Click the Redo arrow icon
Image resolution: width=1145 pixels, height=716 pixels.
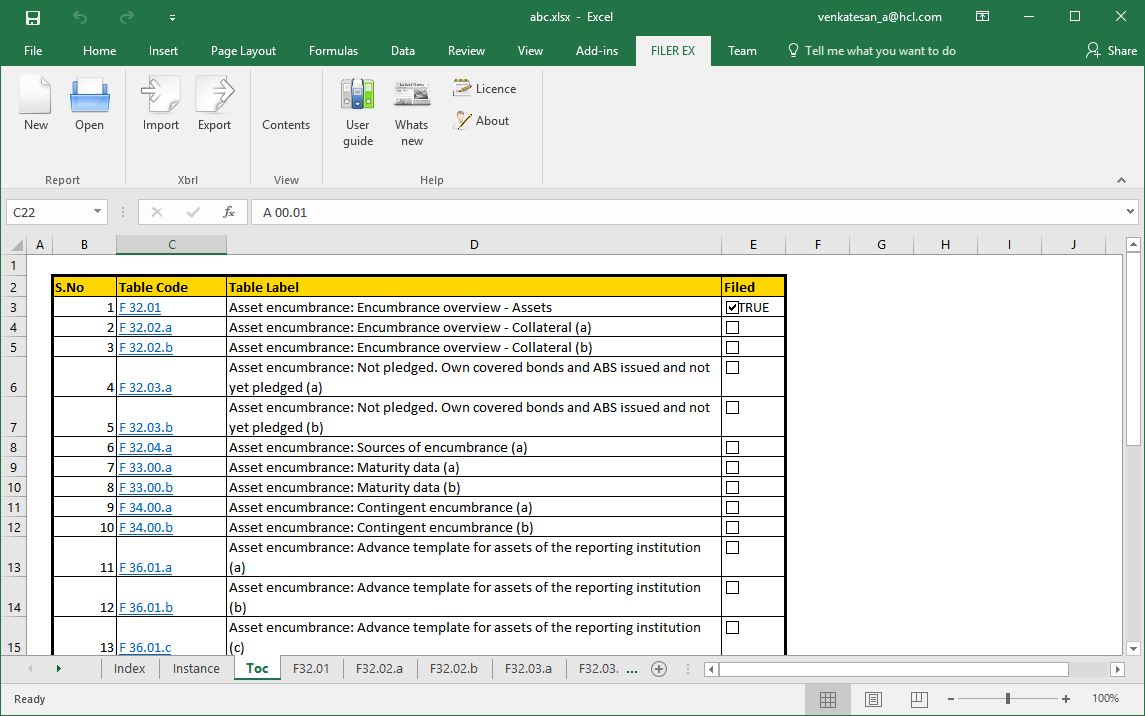click(x=126, y=18)
